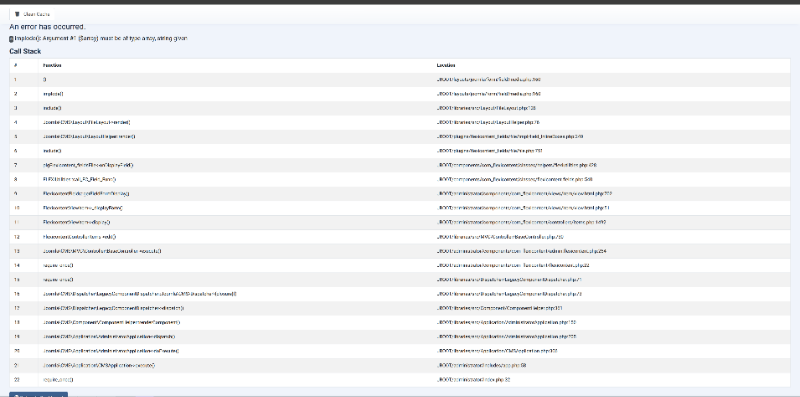This screenshot has height=397, width=800.
Task: Select AdministratorApplication->dispatch() in row 19
Action: [x=109, y=337]
